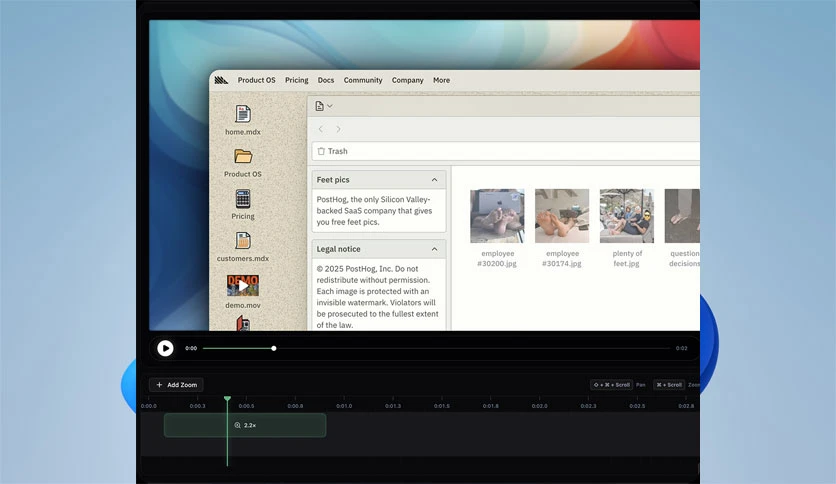
Task: Click the 0:00 current time label
Action: [x=191, y=348]
